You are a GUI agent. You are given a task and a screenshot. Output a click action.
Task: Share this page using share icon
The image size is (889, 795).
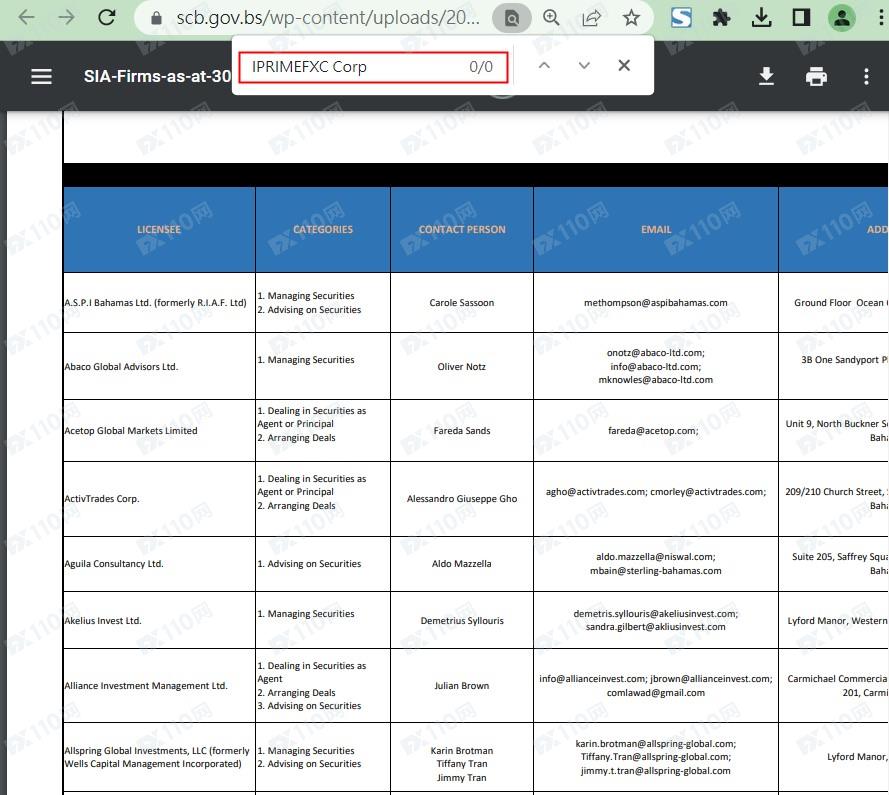click(x=591, y=17)
